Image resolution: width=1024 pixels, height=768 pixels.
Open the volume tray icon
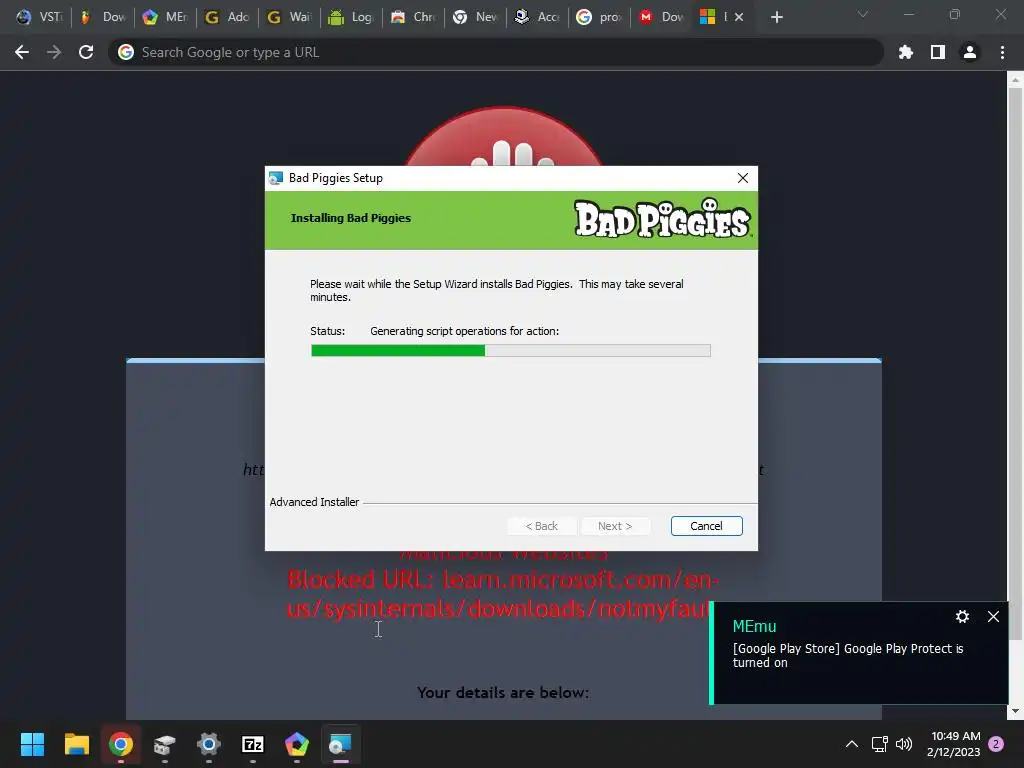904,744
